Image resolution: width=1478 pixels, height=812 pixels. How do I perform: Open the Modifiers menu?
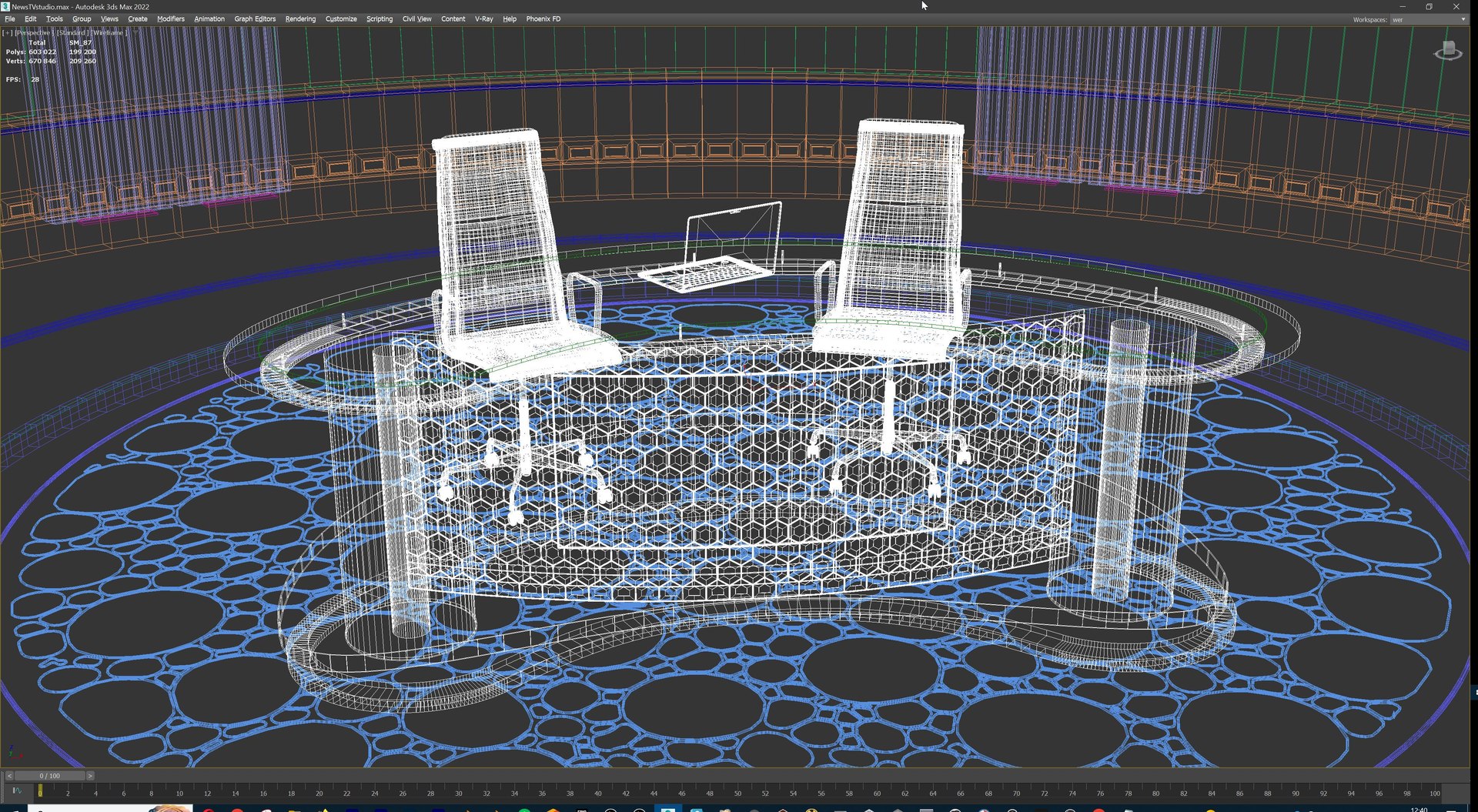pyautogui.click(x=171, y=18)
